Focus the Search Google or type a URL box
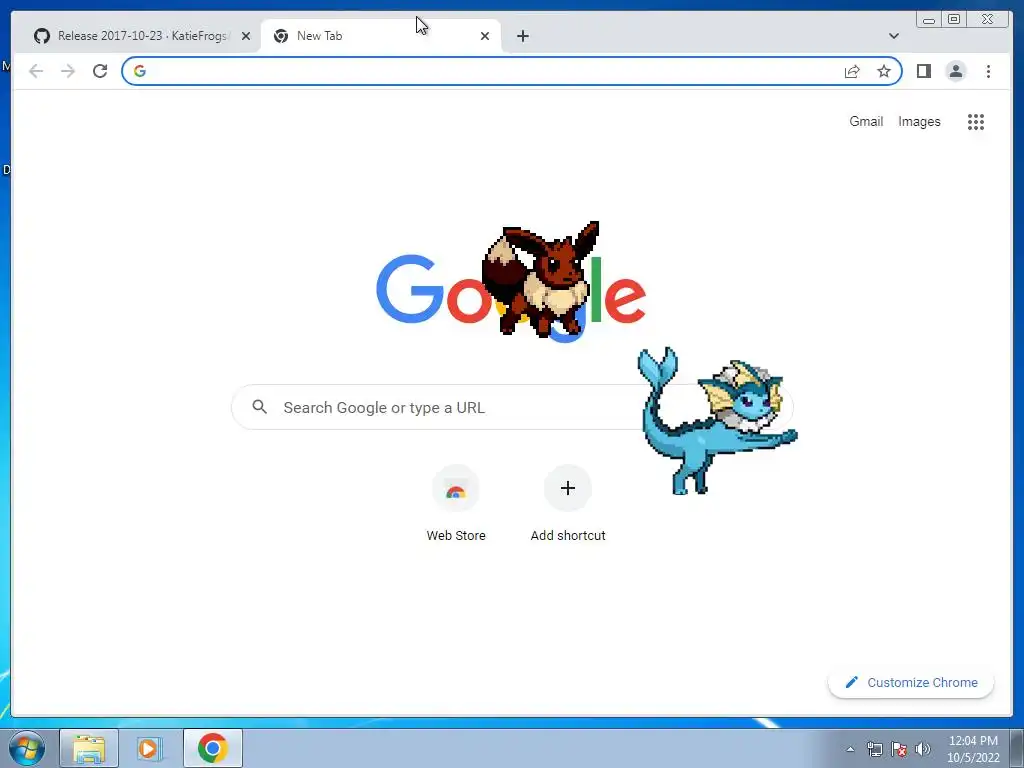The height and width of the screenshot is (768, 1024). pyautogui.click(x=513, y=408)
